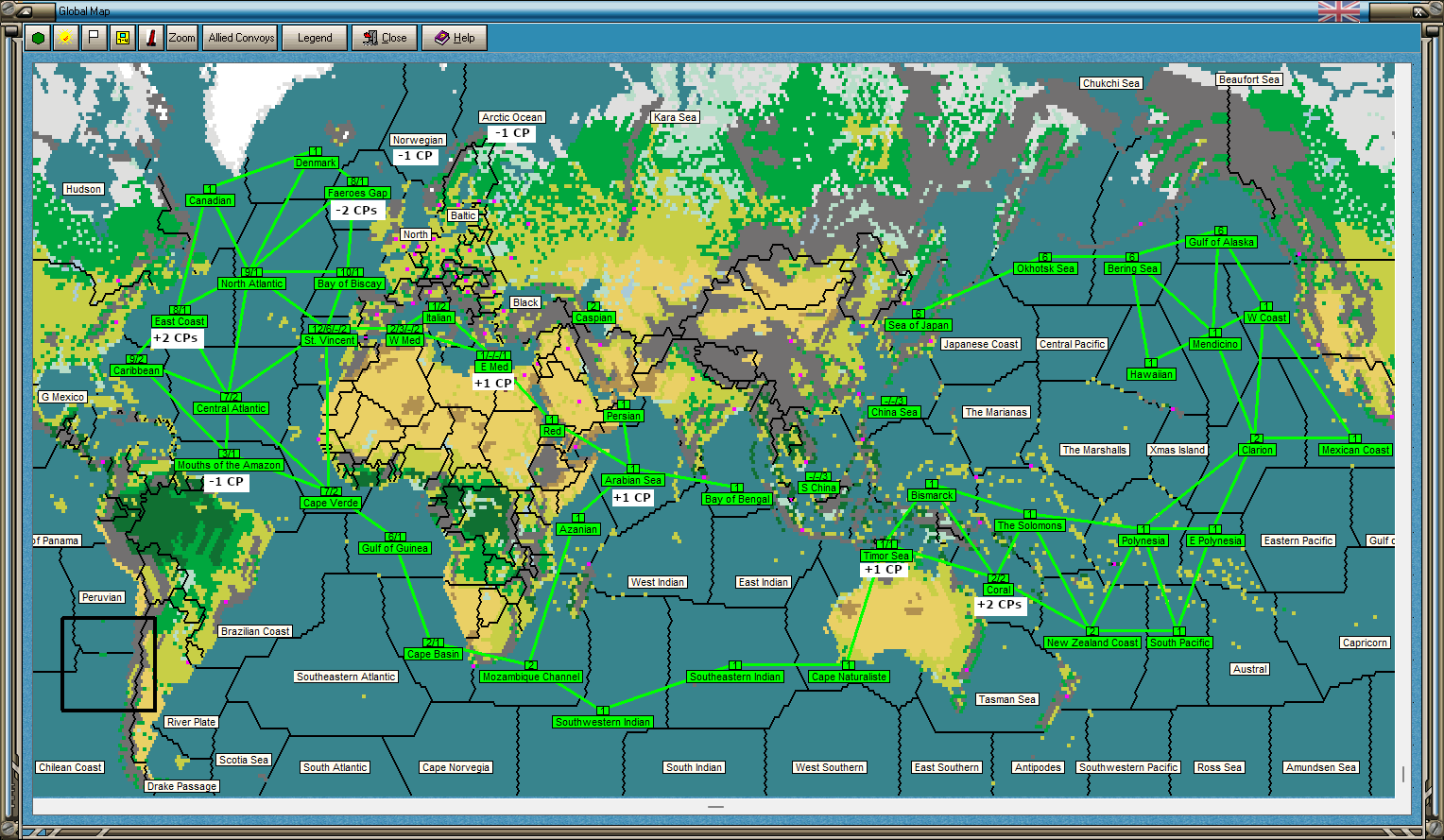Select the Hawaiian sea area label
The height and width of the screenshot is (840, 1444).
point(1151,374)
